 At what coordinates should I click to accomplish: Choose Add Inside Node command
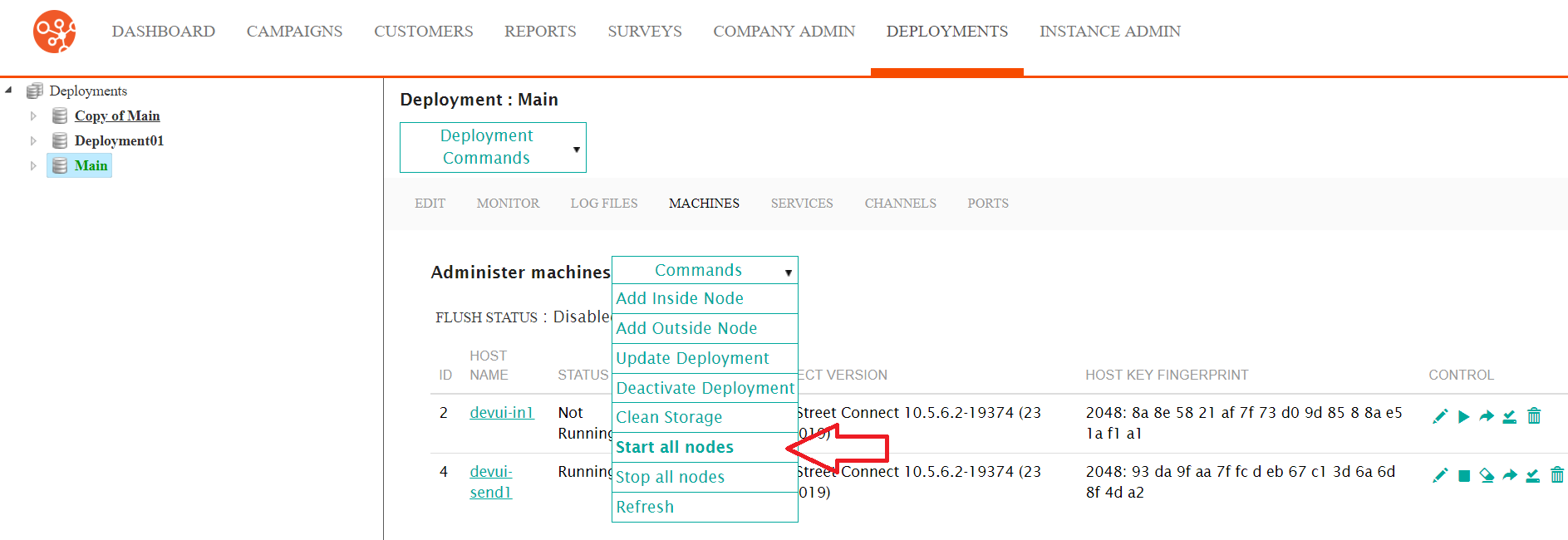coord(705,298)
